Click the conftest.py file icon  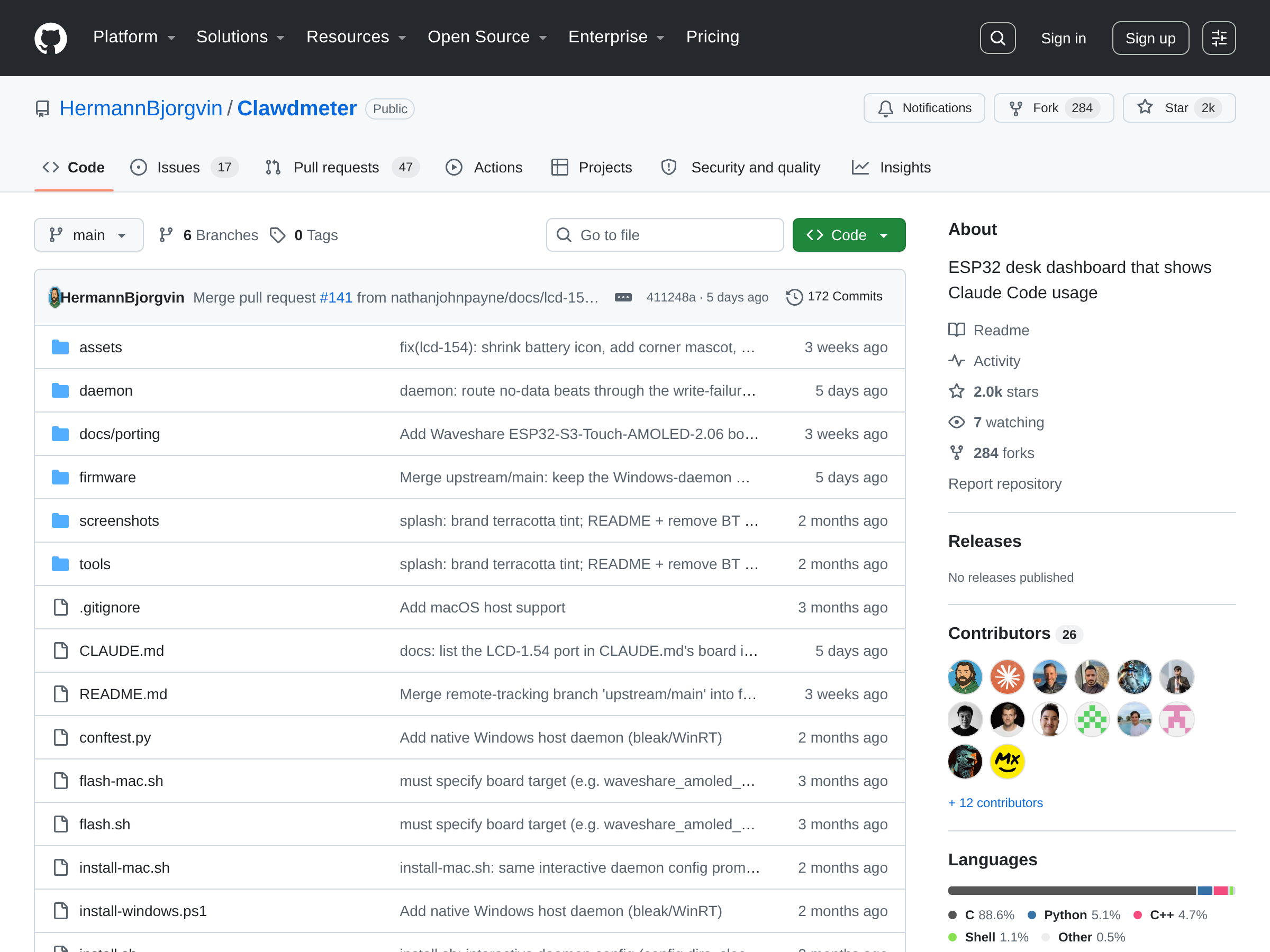click(60, 737)
